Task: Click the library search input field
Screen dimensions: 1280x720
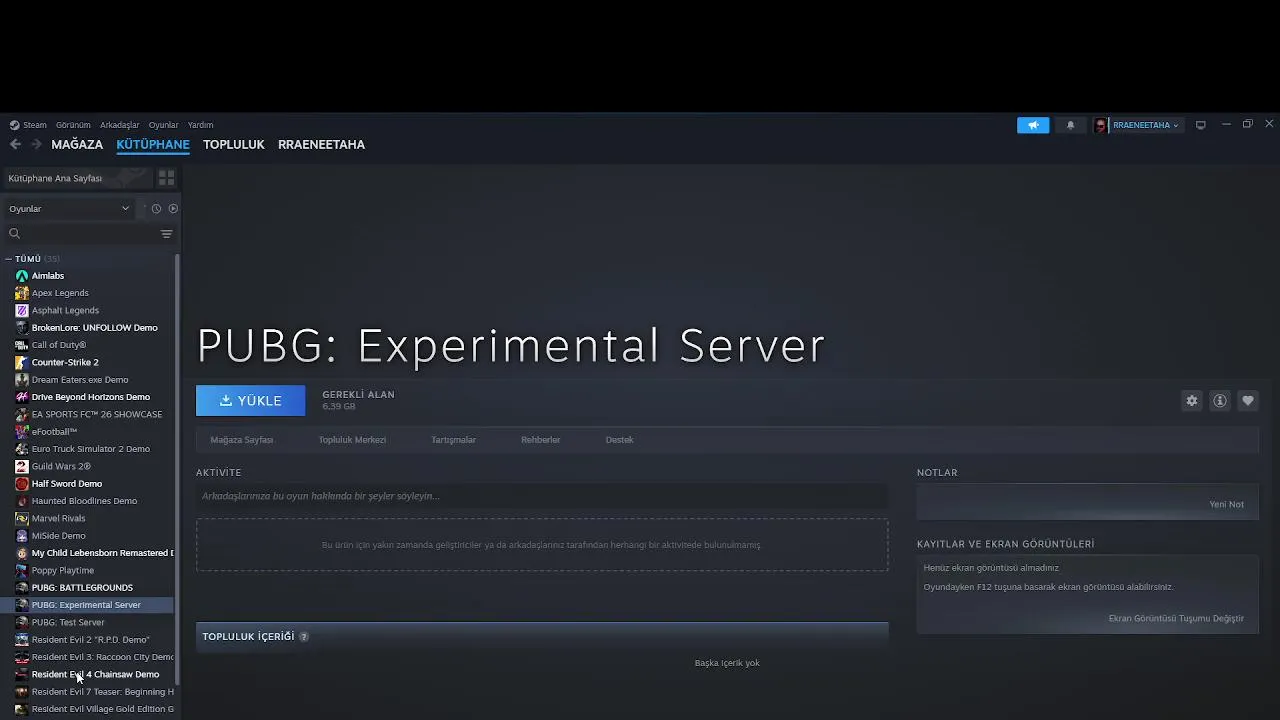Action: 90,234
